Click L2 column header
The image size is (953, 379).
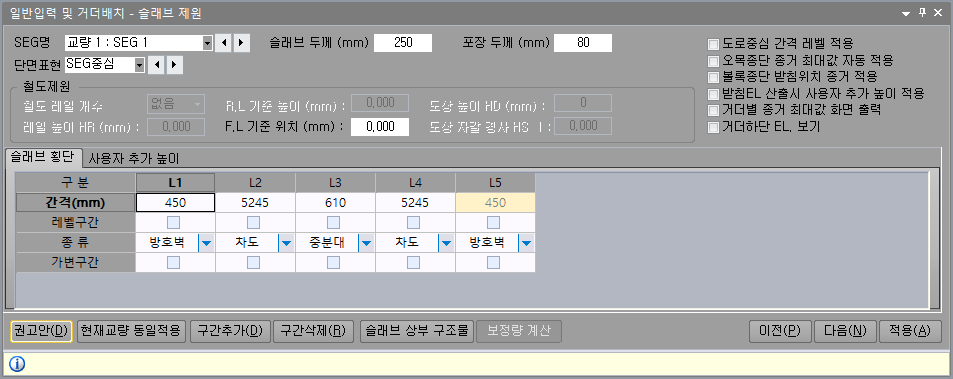[255, 182]
